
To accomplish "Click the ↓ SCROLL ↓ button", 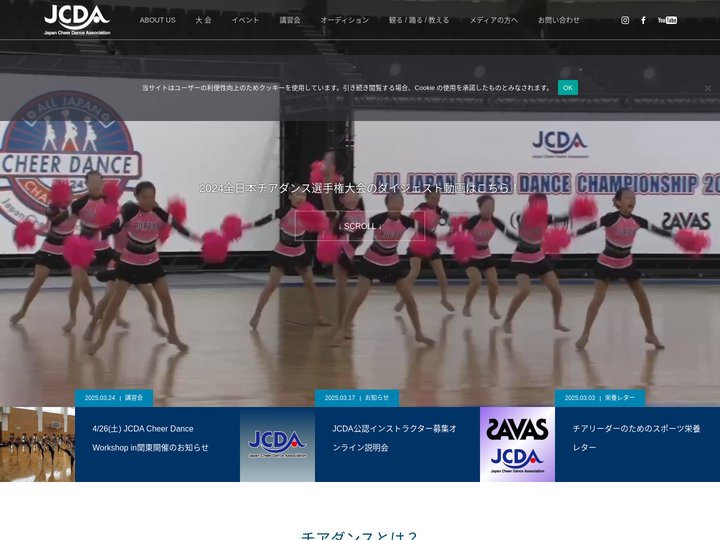I will tap(360, 226).
